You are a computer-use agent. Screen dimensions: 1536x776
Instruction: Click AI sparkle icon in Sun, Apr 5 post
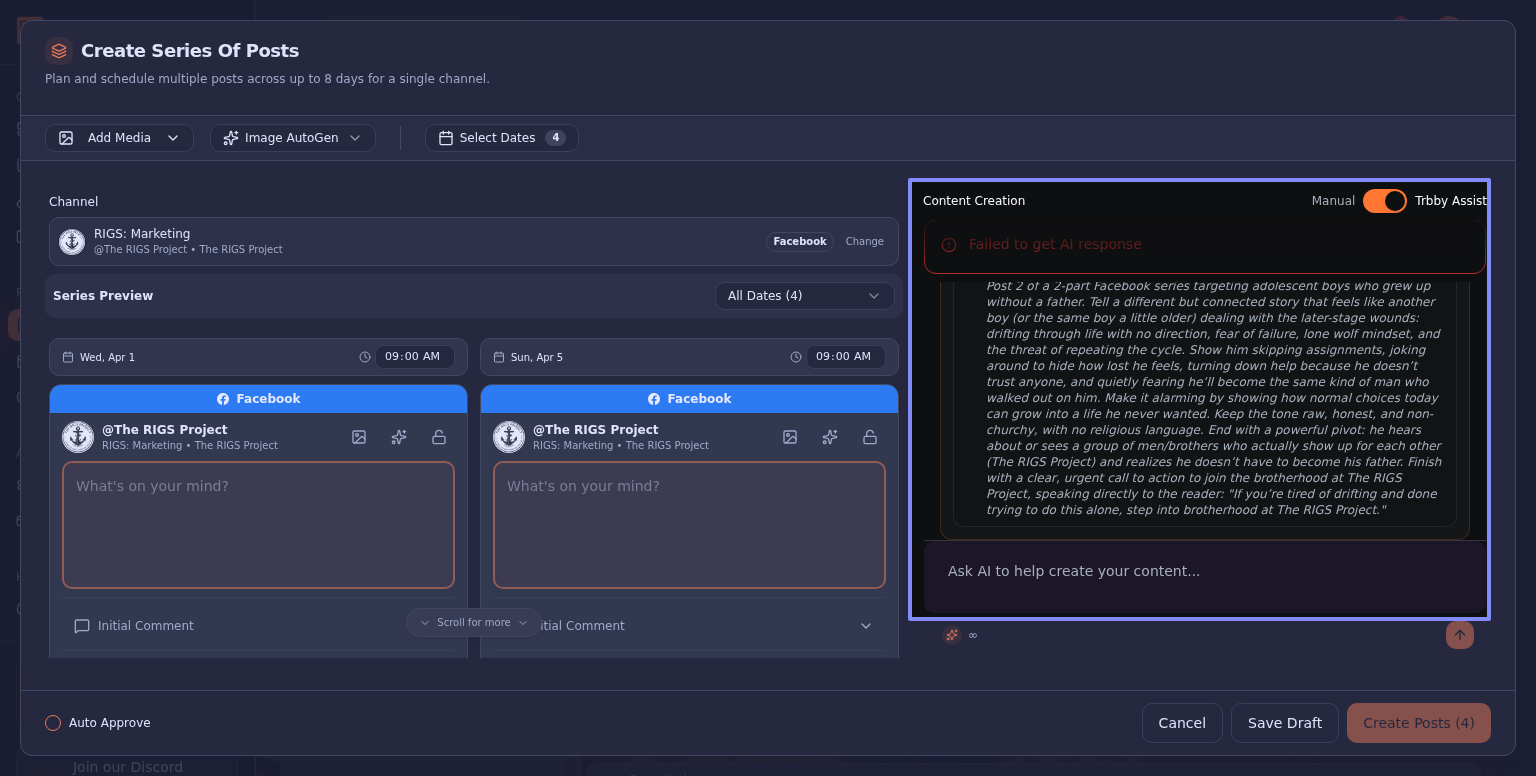tap(830, 437)
